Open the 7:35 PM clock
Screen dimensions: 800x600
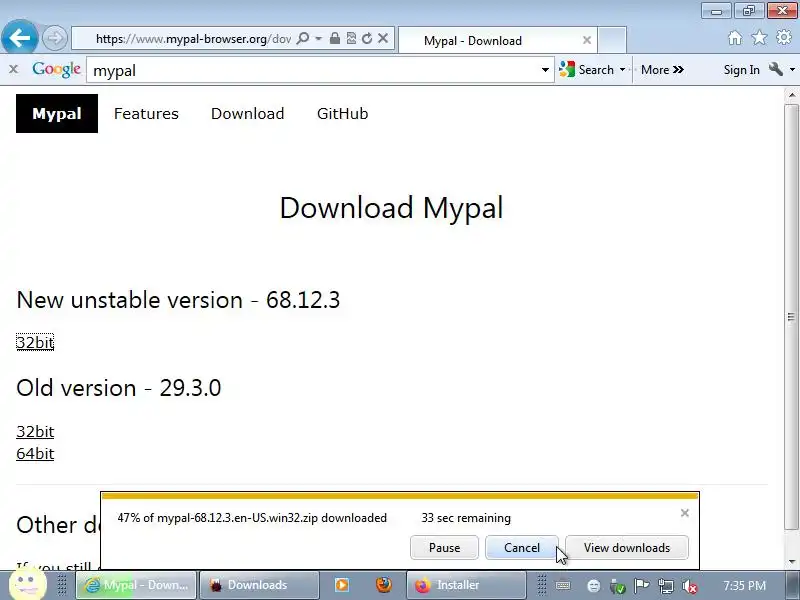(x=744, y=586)
